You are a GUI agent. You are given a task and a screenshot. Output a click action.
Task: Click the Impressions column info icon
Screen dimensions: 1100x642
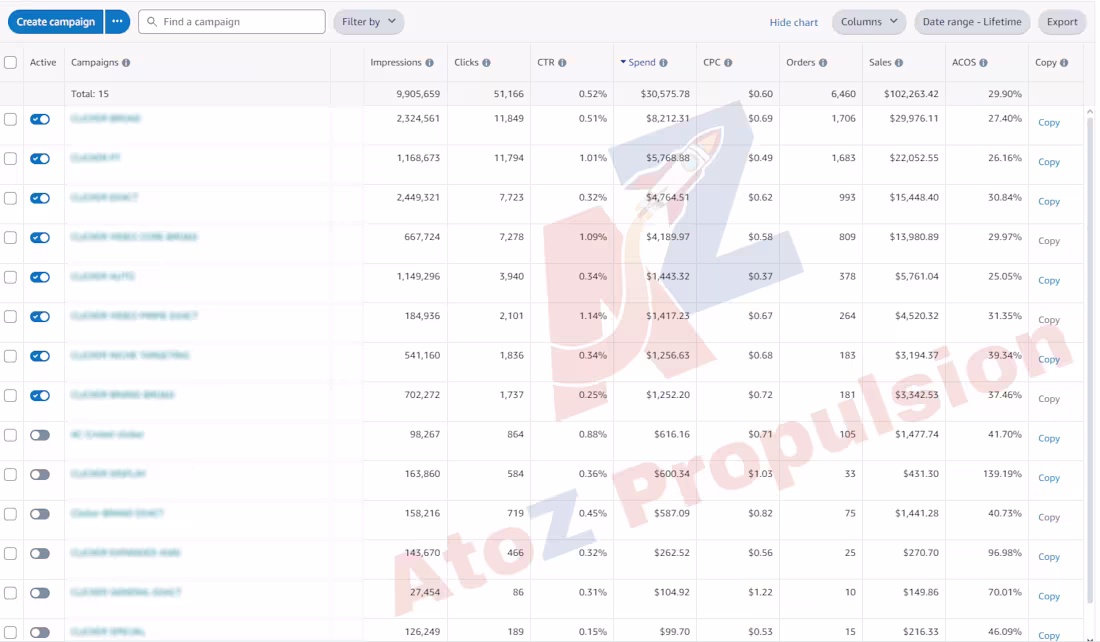coord(429,62)
